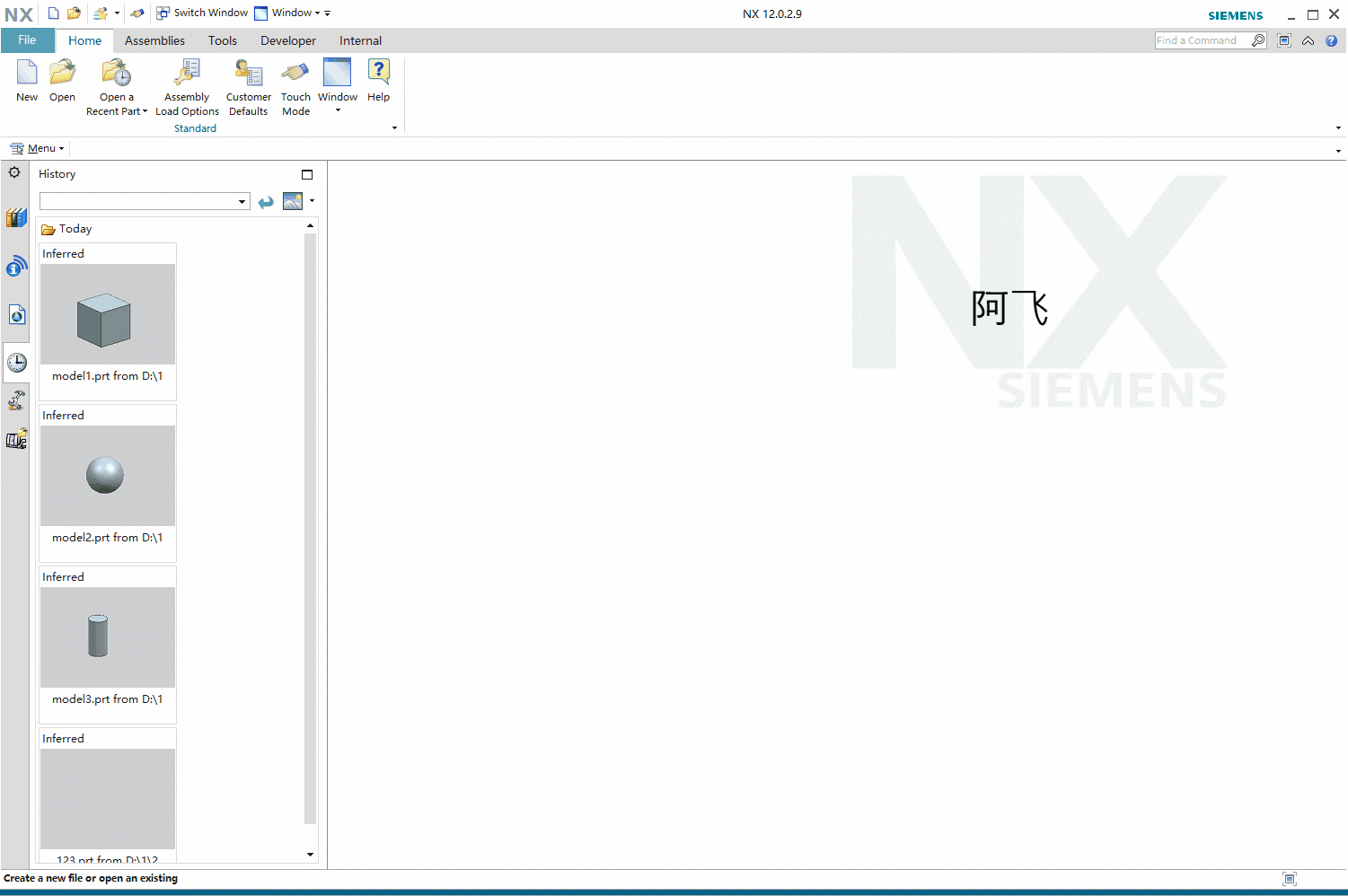Click the History list scrollbar track
This screenshot has height=896, width=1348.
[311, 528]
